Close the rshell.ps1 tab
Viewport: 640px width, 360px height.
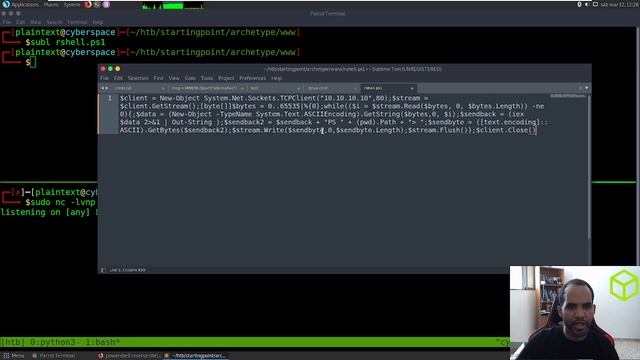pos(412,88)
